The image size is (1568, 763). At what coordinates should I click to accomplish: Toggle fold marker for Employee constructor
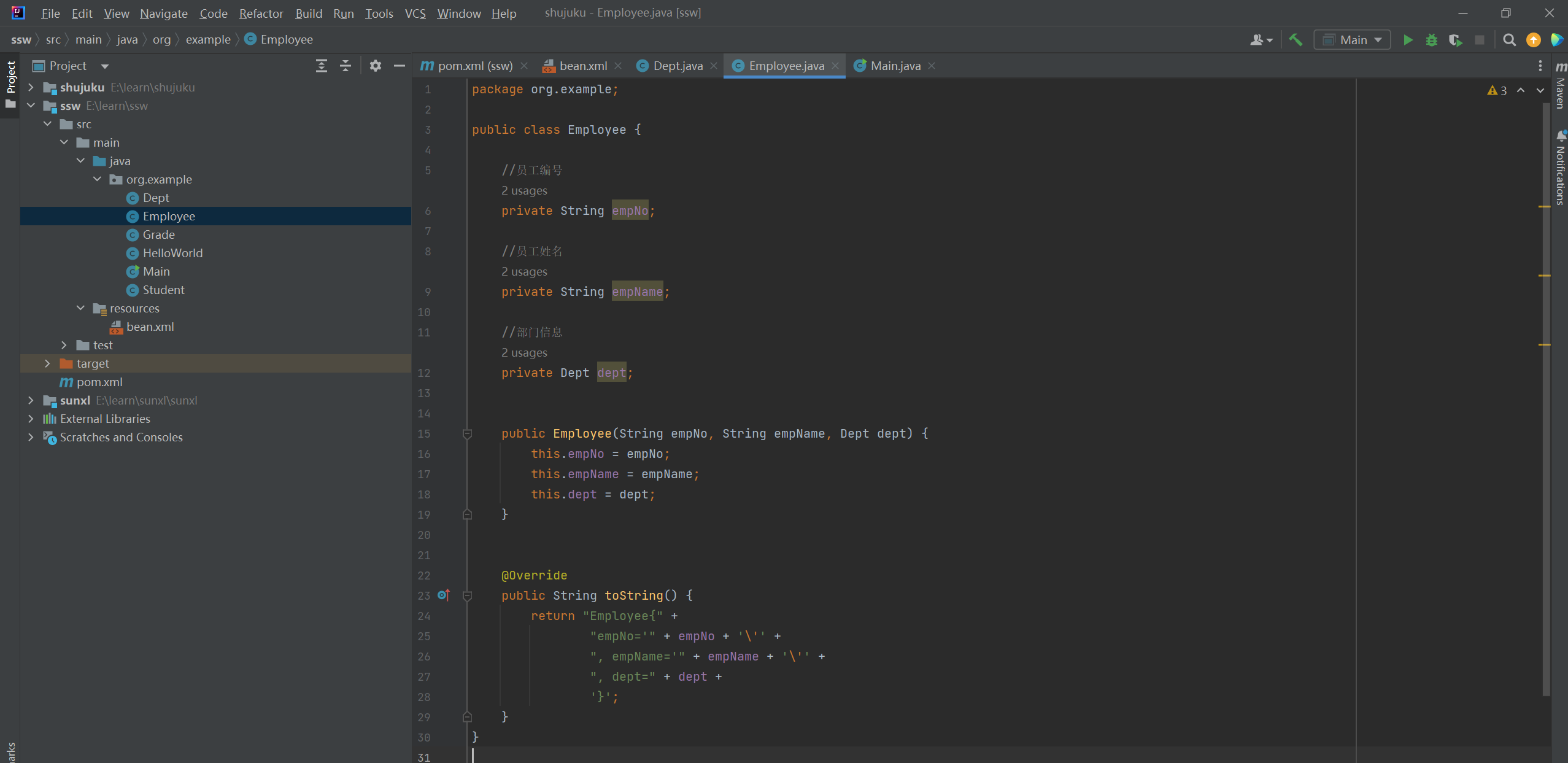coord(467,434)
